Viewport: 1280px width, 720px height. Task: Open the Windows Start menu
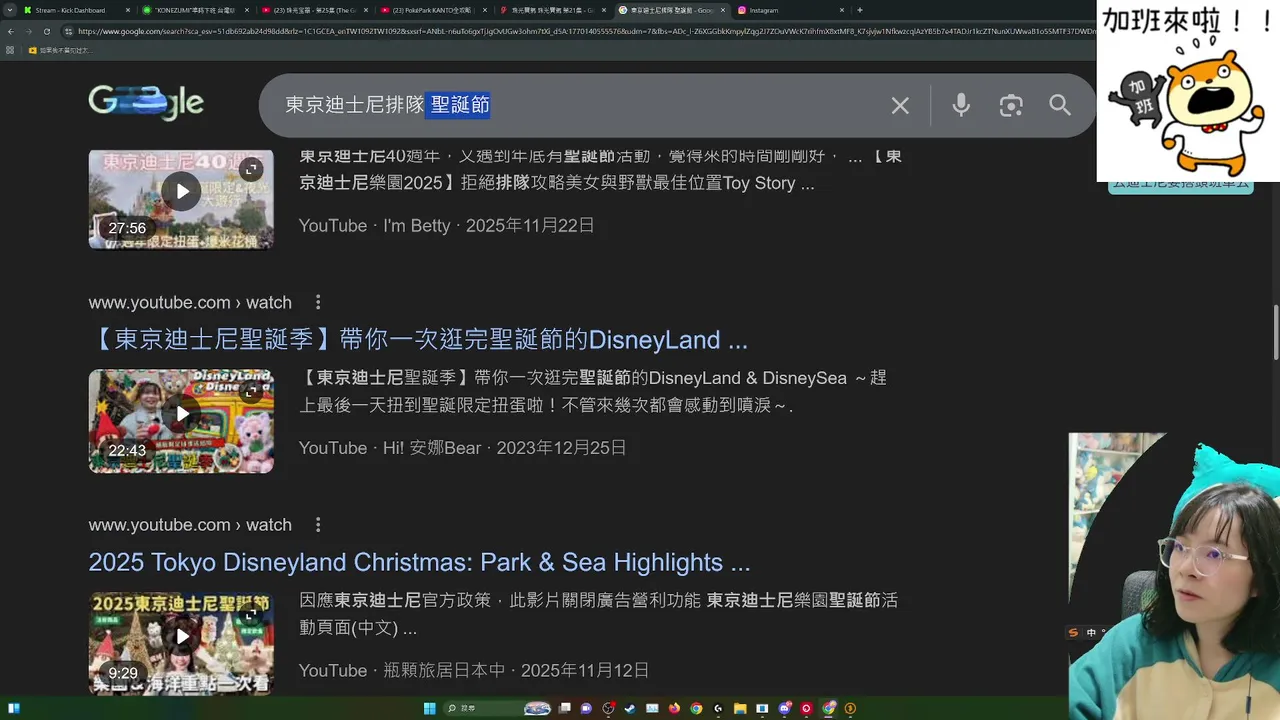429,709
